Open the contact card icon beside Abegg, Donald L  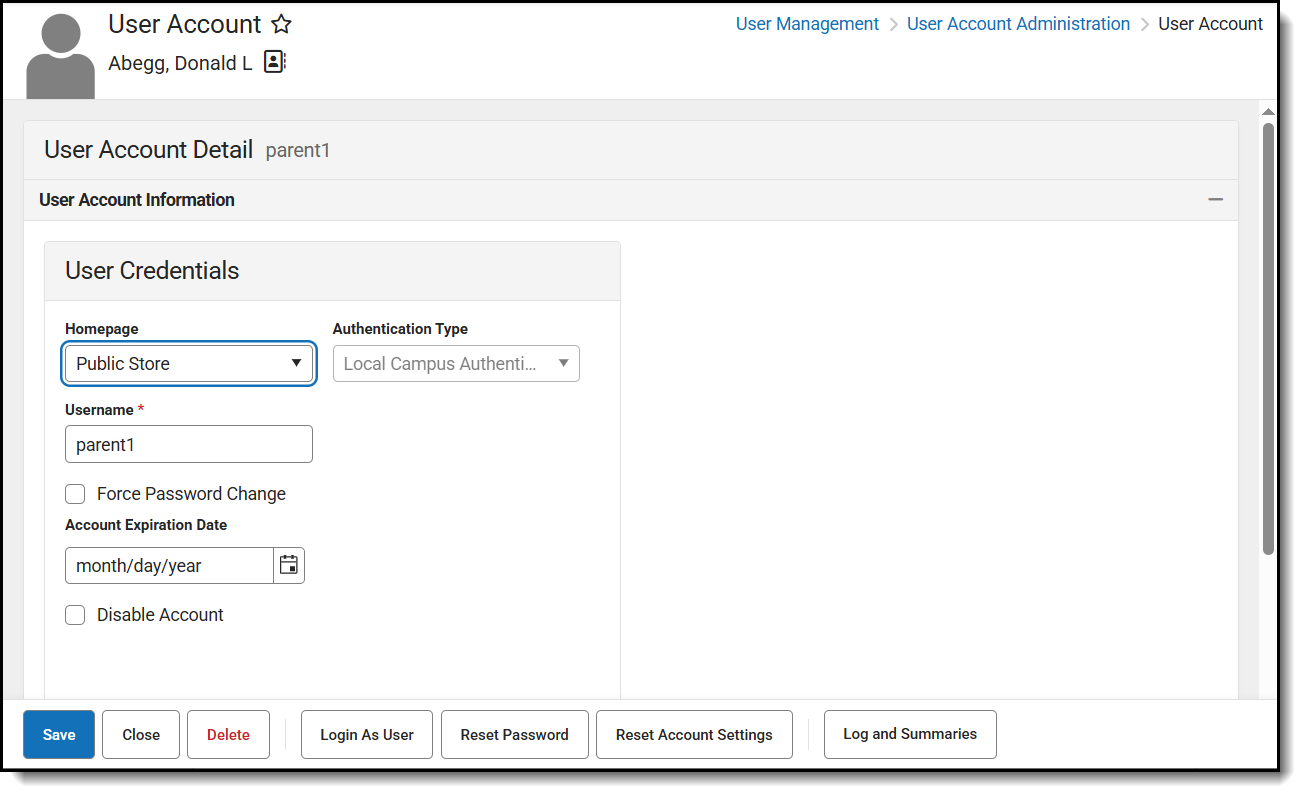coord(274,63)
